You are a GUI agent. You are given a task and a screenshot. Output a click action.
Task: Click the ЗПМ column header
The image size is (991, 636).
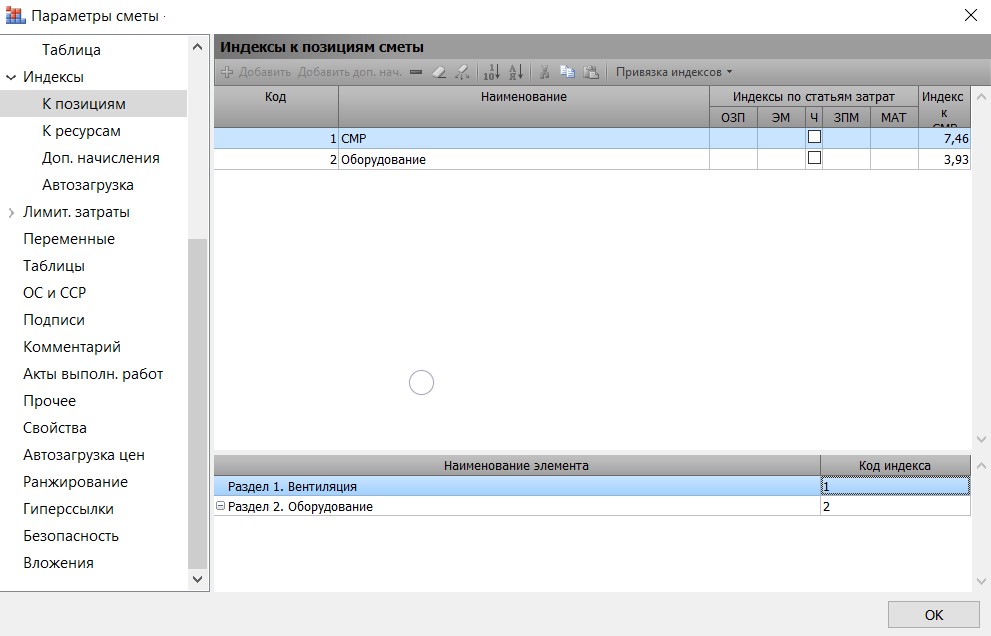tap(846, 118)
